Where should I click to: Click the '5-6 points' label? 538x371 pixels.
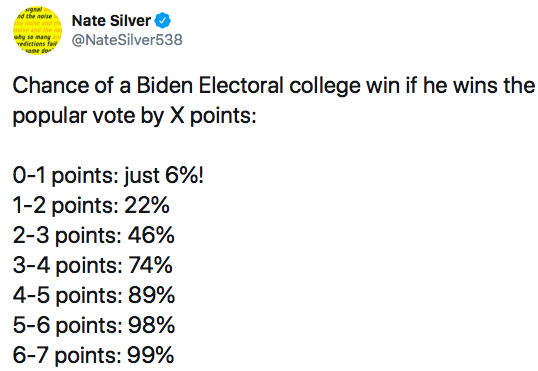click(68, 325)
